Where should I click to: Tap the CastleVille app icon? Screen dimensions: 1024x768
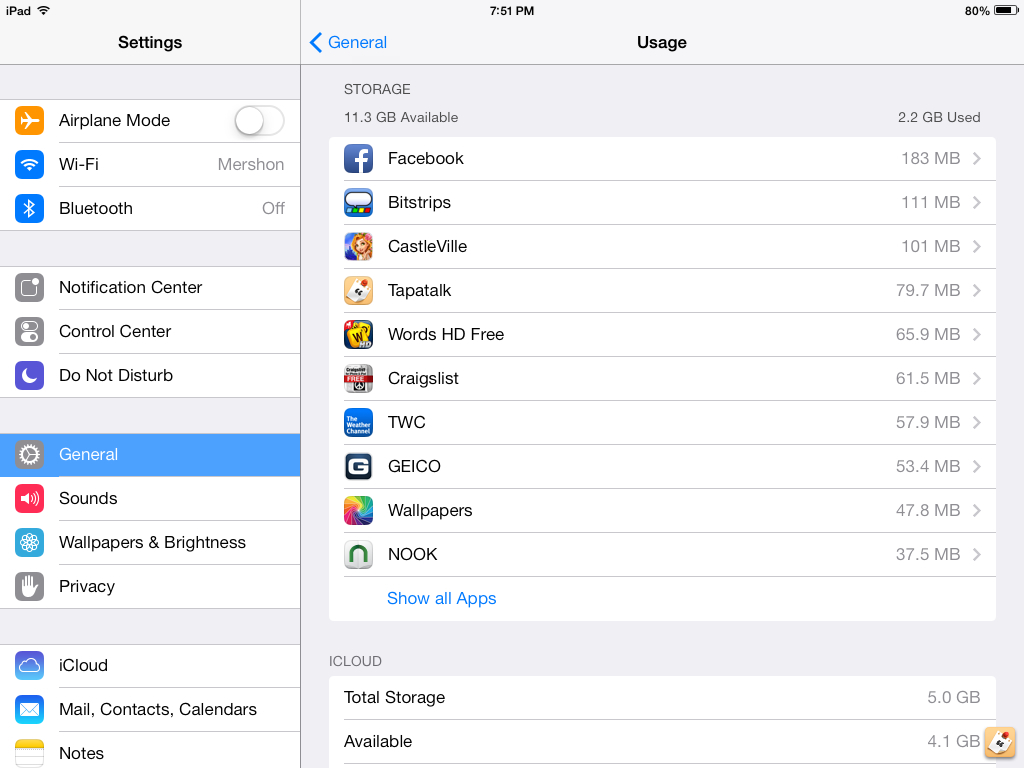(x=359, y=247)
